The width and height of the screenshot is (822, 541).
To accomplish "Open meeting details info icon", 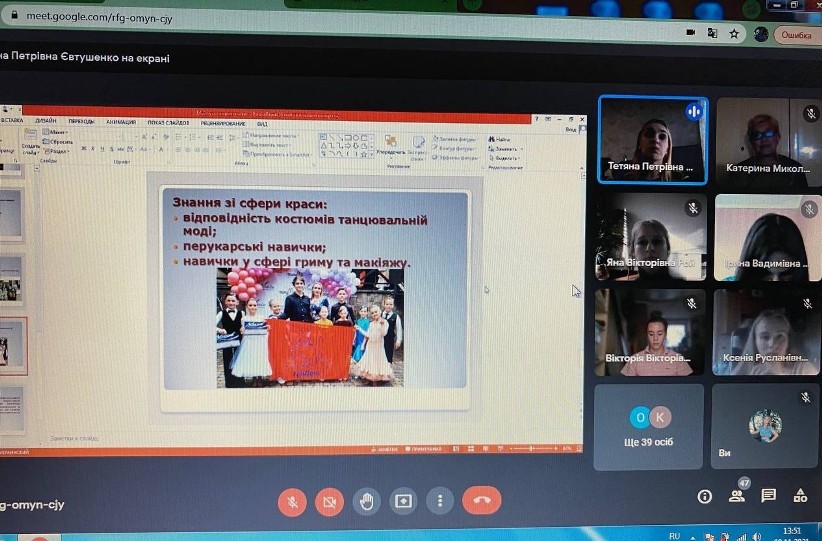I will point(705,496).
